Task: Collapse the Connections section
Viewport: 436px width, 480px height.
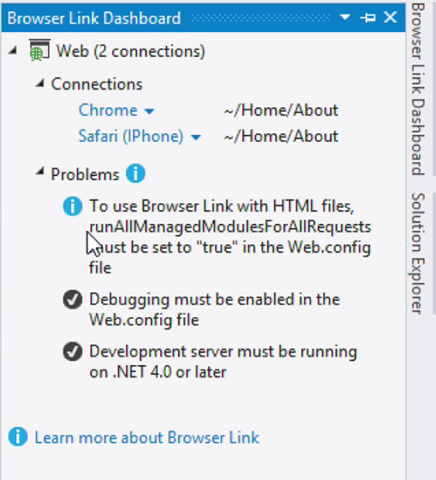Action: click(40, 83)
